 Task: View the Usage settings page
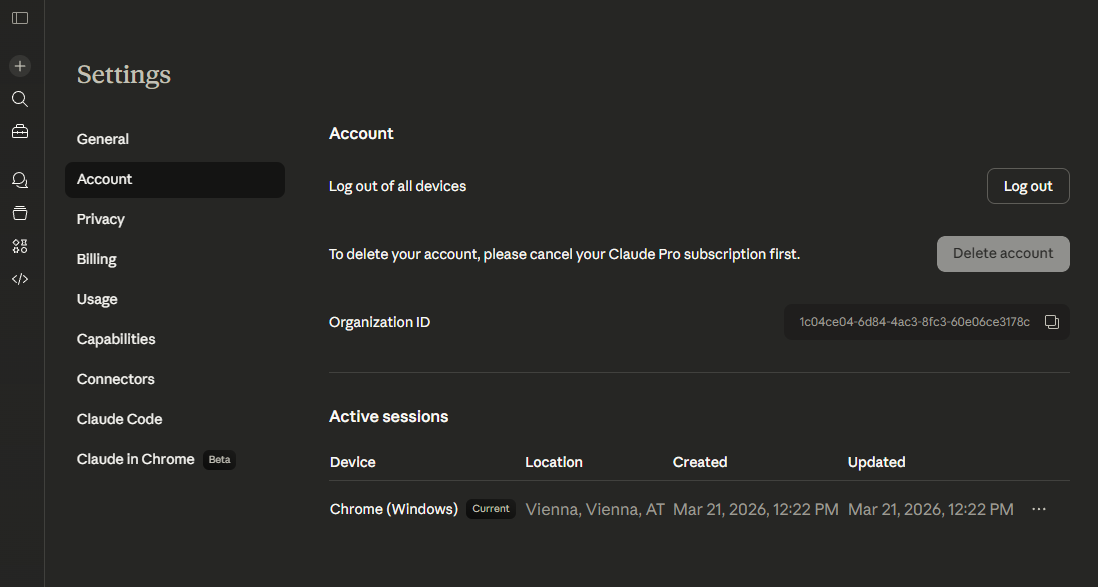tap(97, 299)
